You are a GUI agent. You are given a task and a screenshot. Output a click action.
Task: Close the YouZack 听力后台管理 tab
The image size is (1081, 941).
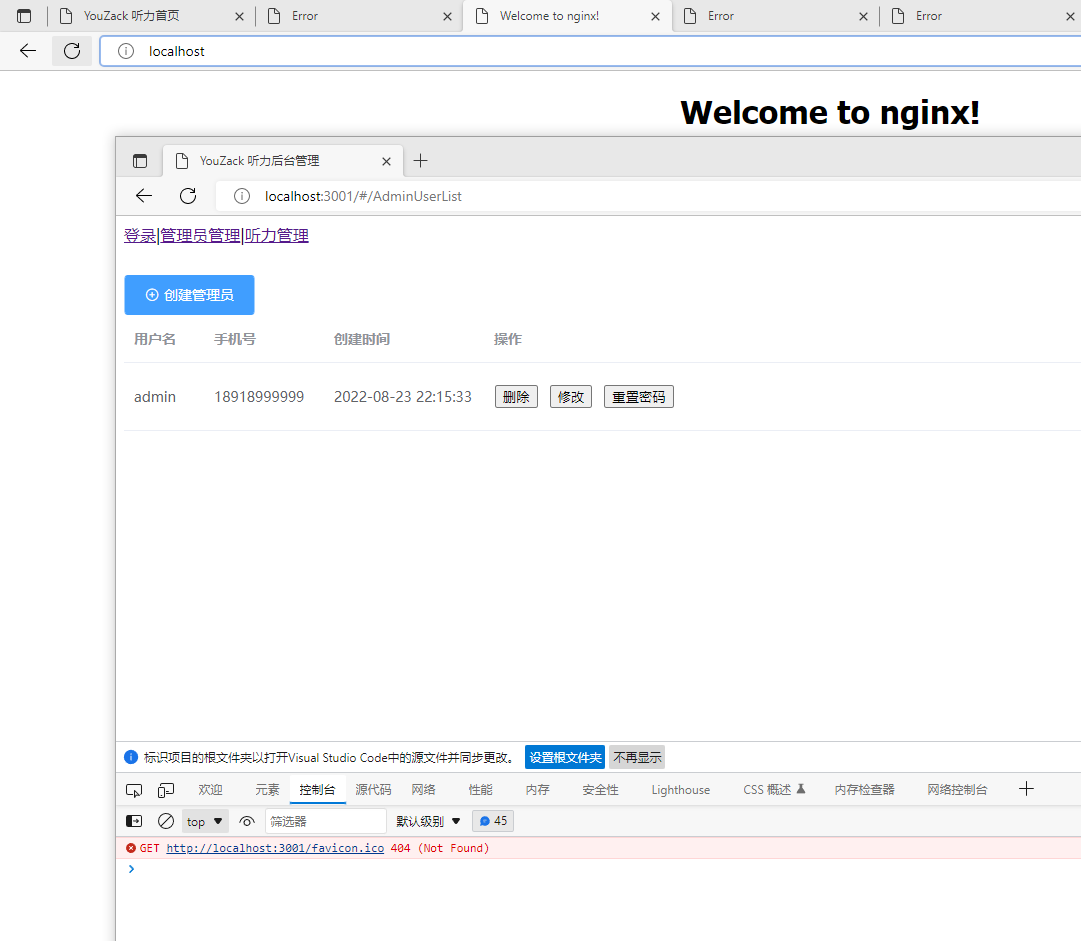[x=386, y=161]
